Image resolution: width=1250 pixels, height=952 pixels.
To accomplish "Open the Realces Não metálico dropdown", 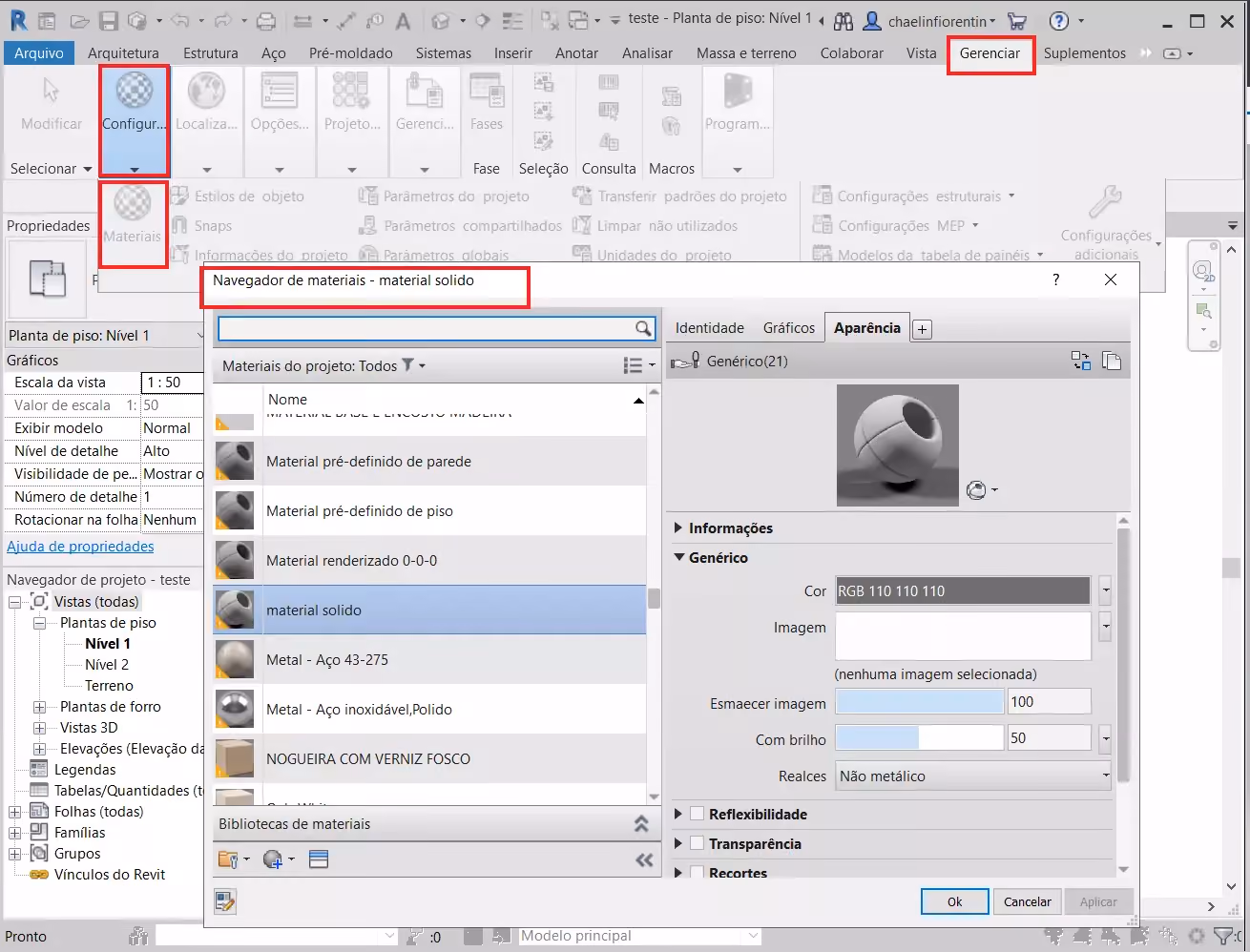I will click(x=974, y=776).
